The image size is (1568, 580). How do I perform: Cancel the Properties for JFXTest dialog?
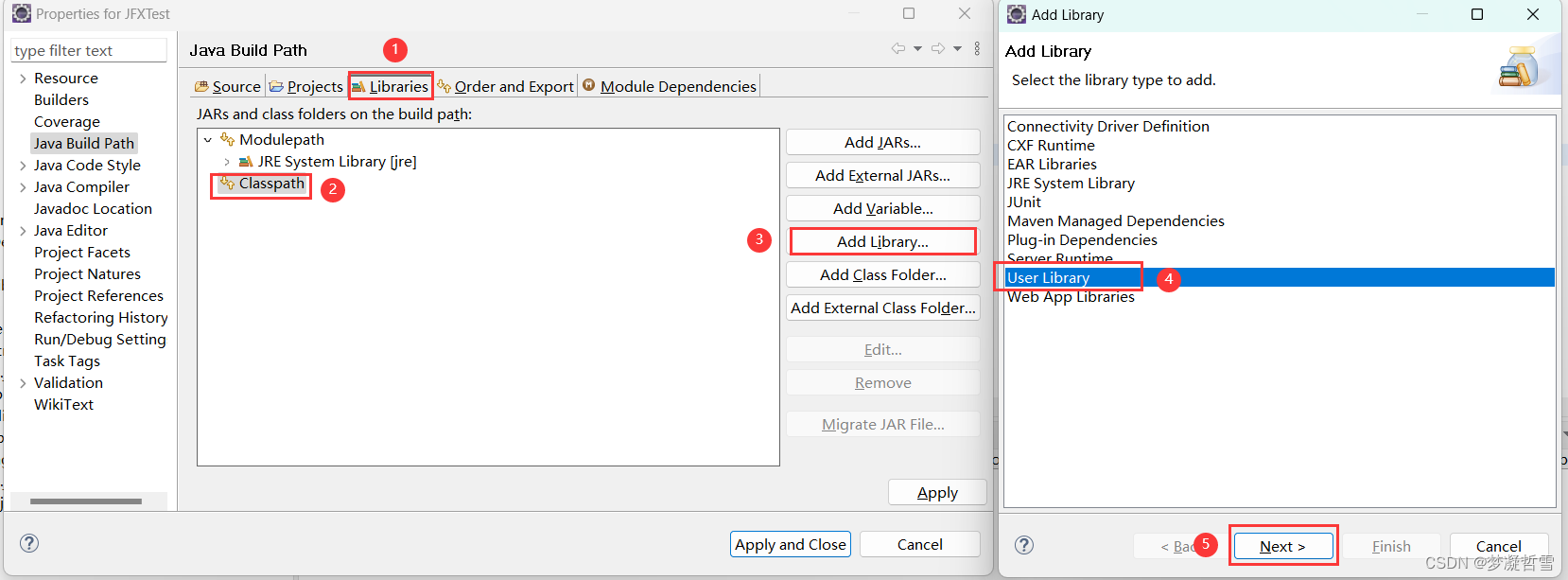[x=919, y=544]
